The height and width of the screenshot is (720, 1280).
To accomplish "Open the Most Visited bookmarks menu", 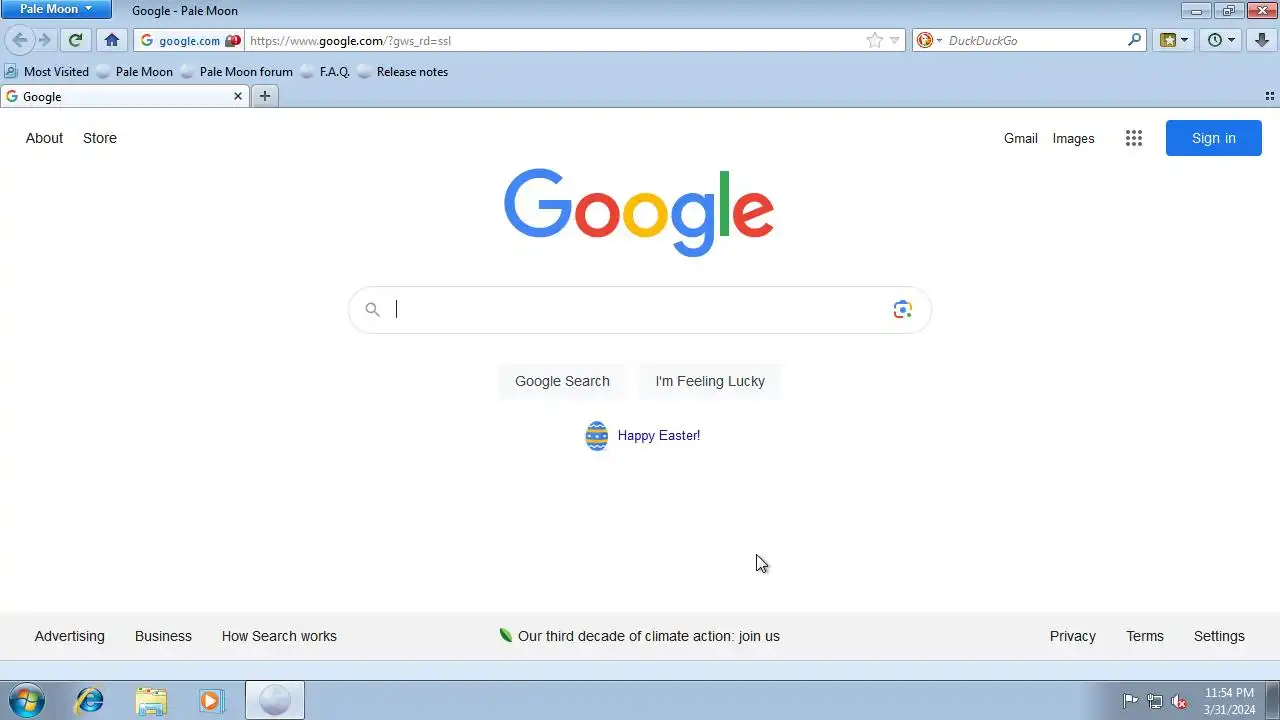I will pos(47,72).
